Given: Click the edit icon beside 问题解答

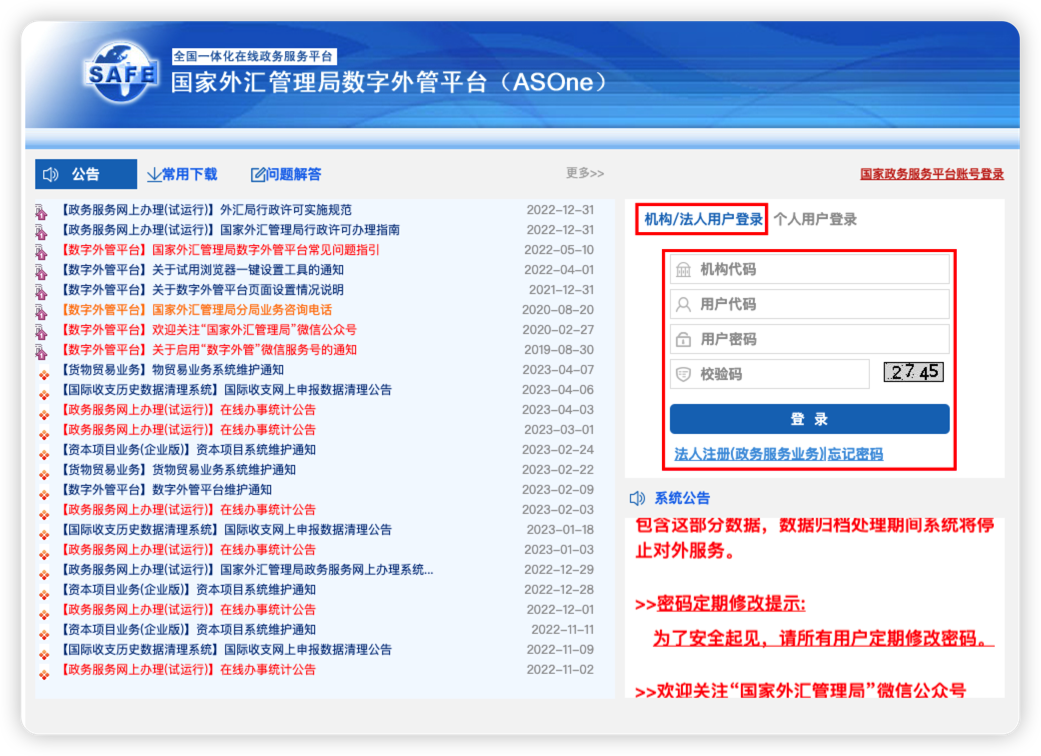Looking at the screenshot, I should (x=258, y=175).
